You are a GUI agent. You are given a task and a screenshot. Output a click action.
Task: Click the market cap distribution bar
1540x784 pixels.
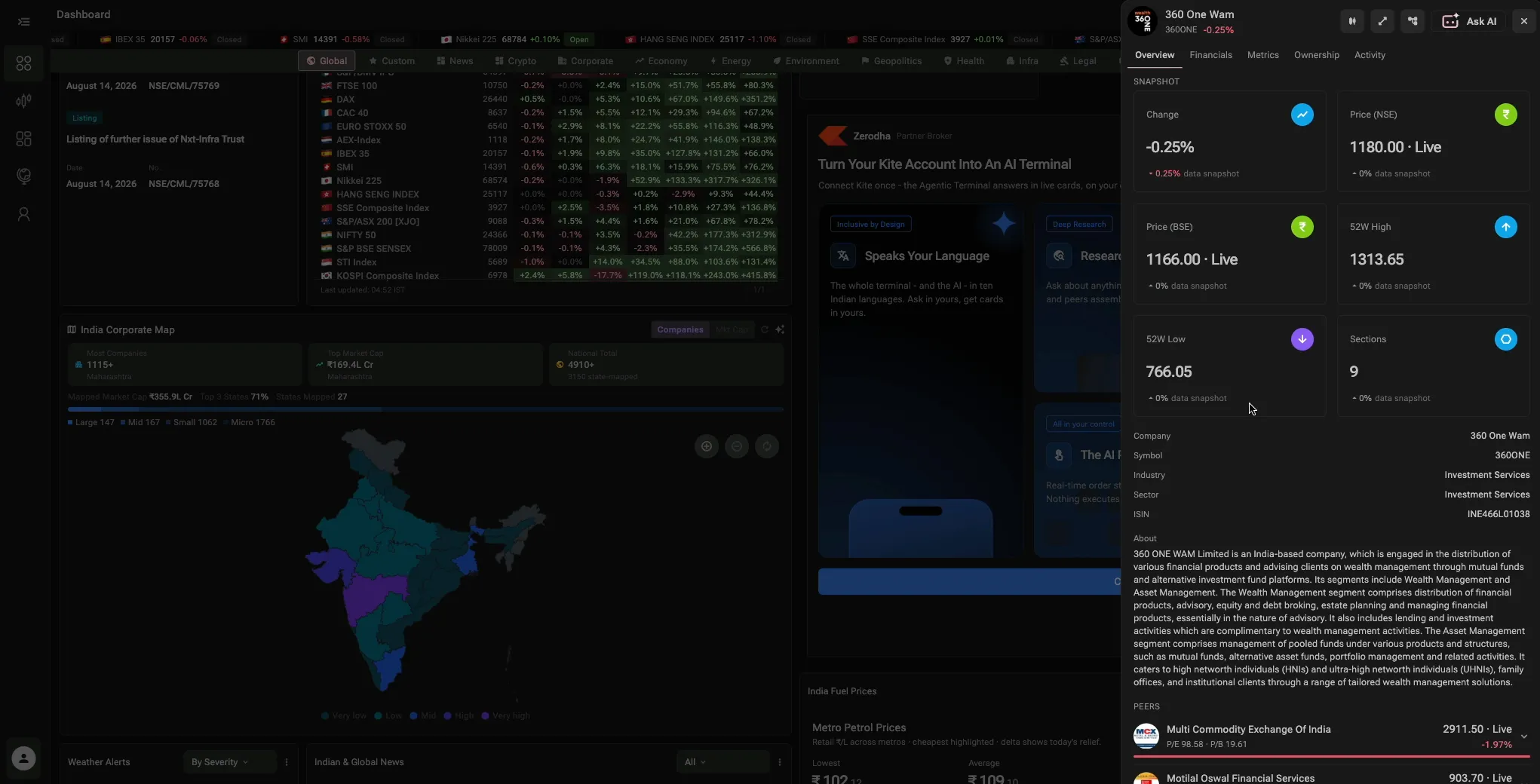[425, 409]
